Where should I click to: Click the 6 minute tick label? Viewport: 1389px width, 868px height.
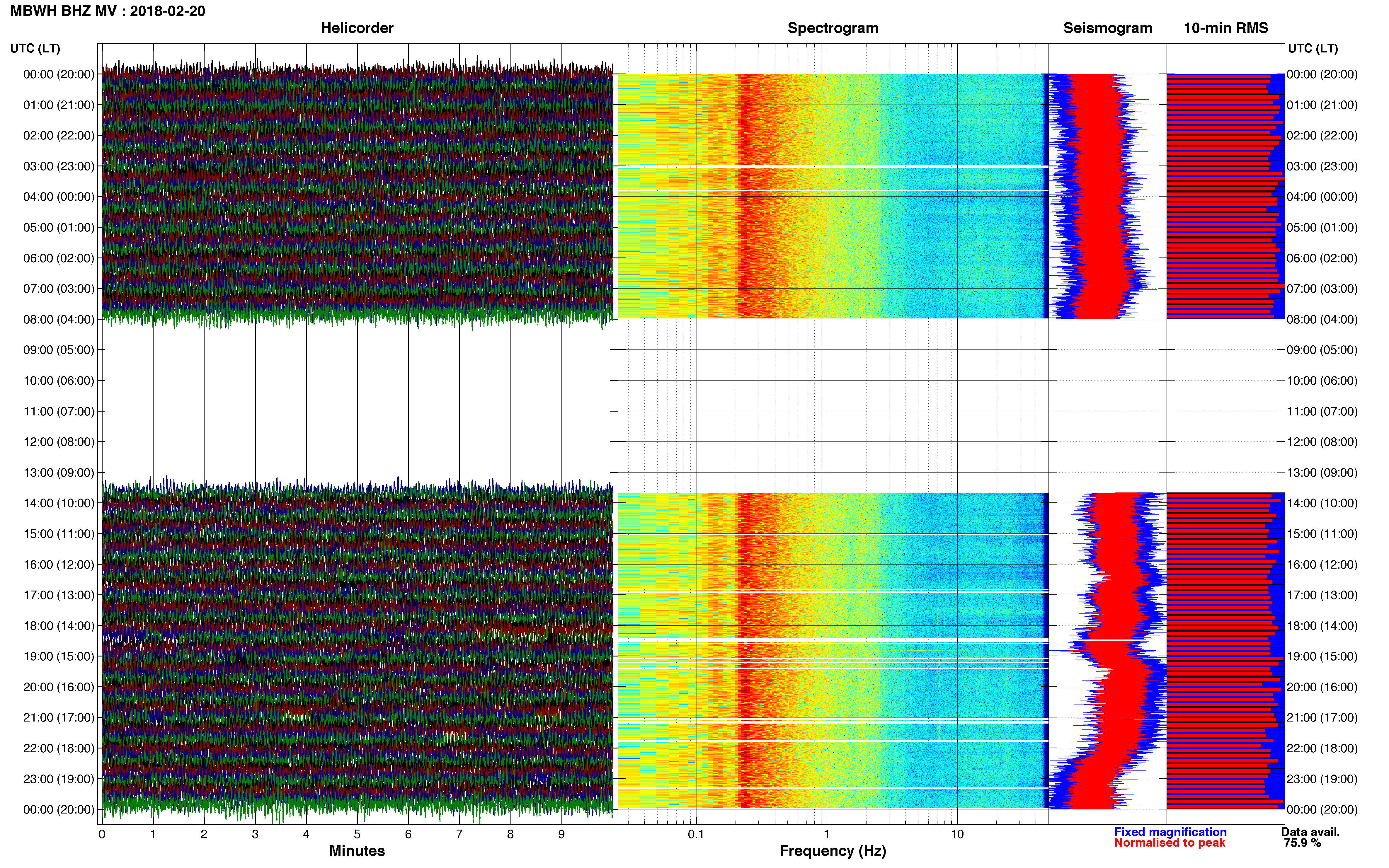tap(408, 834)
